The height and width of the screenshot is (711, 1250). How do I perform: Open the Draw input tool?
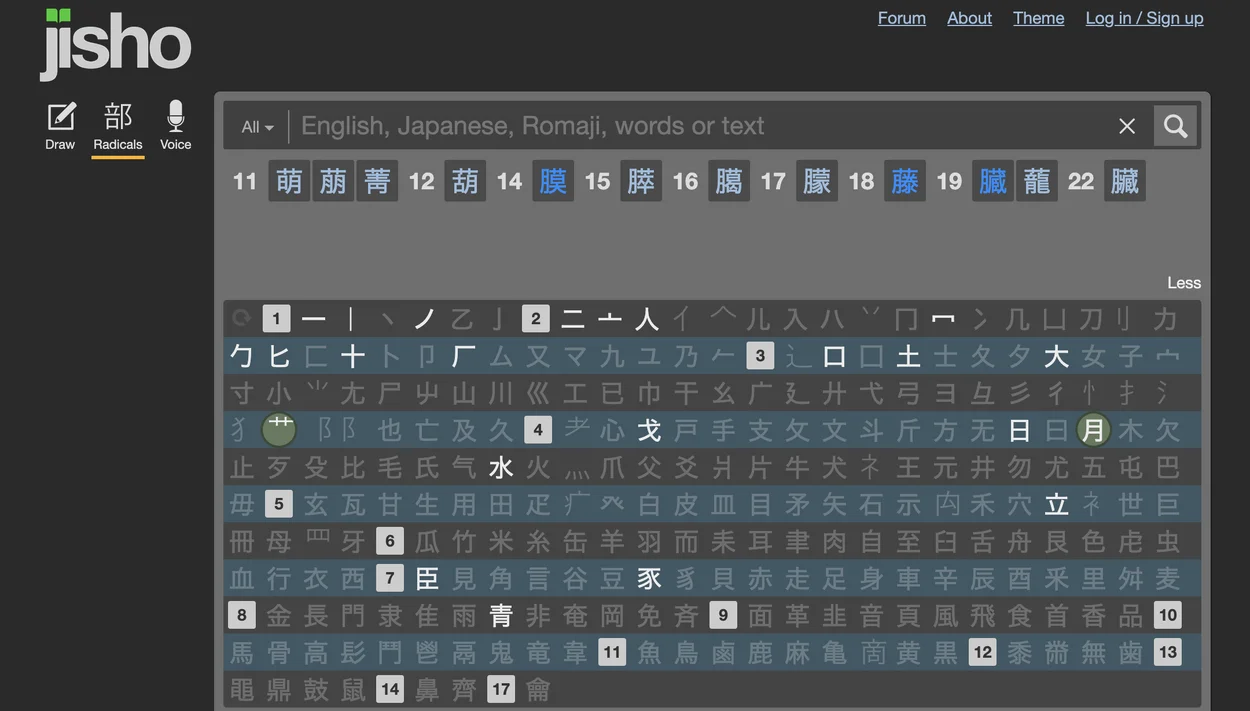point(60,126)
